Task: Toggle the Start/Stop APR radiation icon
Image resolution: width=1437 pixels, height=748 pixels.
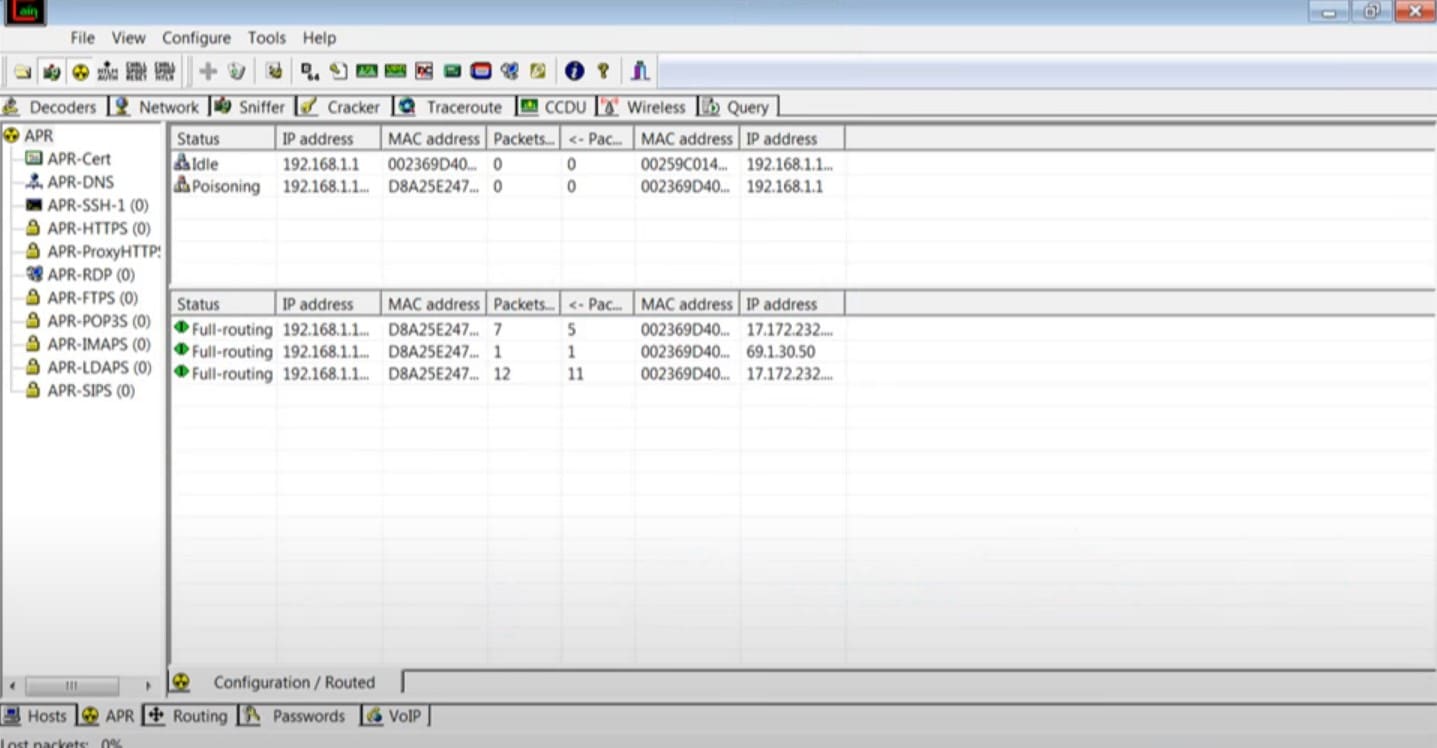Action: pyautogui.click(x=80, y=72)
